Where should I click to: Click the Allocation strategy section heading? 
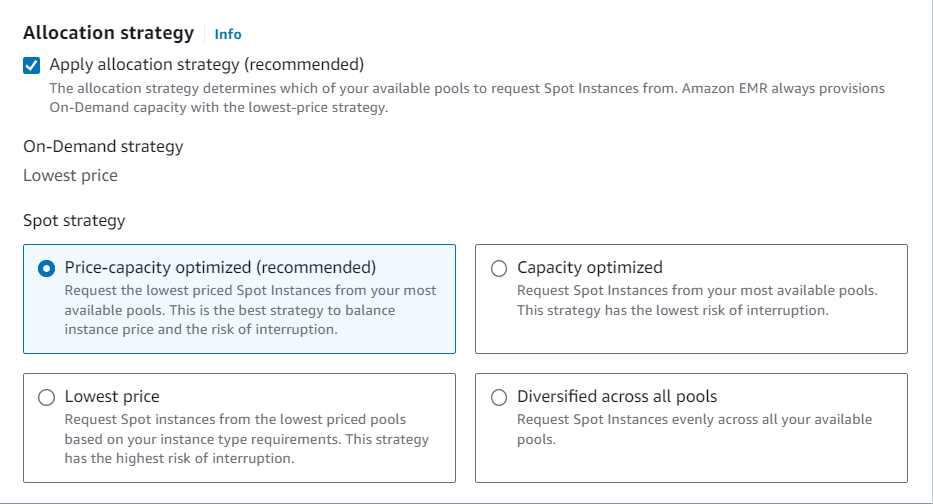click(108, 33)
